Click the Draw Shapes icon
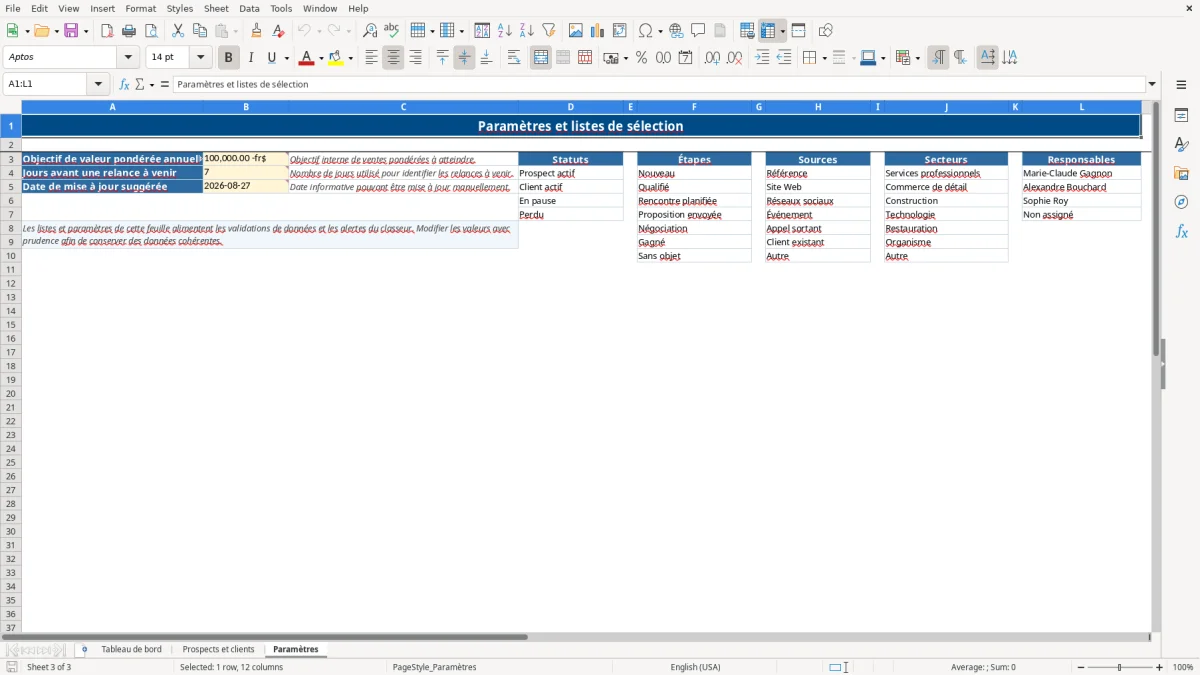 pos(825,31)
